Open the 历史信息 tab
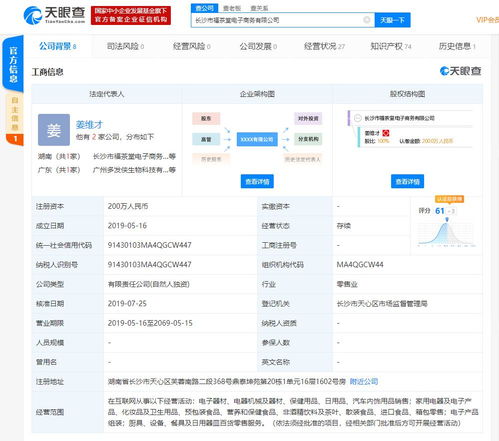The width and height of the screenshot is (499, 441). [457, 46]
